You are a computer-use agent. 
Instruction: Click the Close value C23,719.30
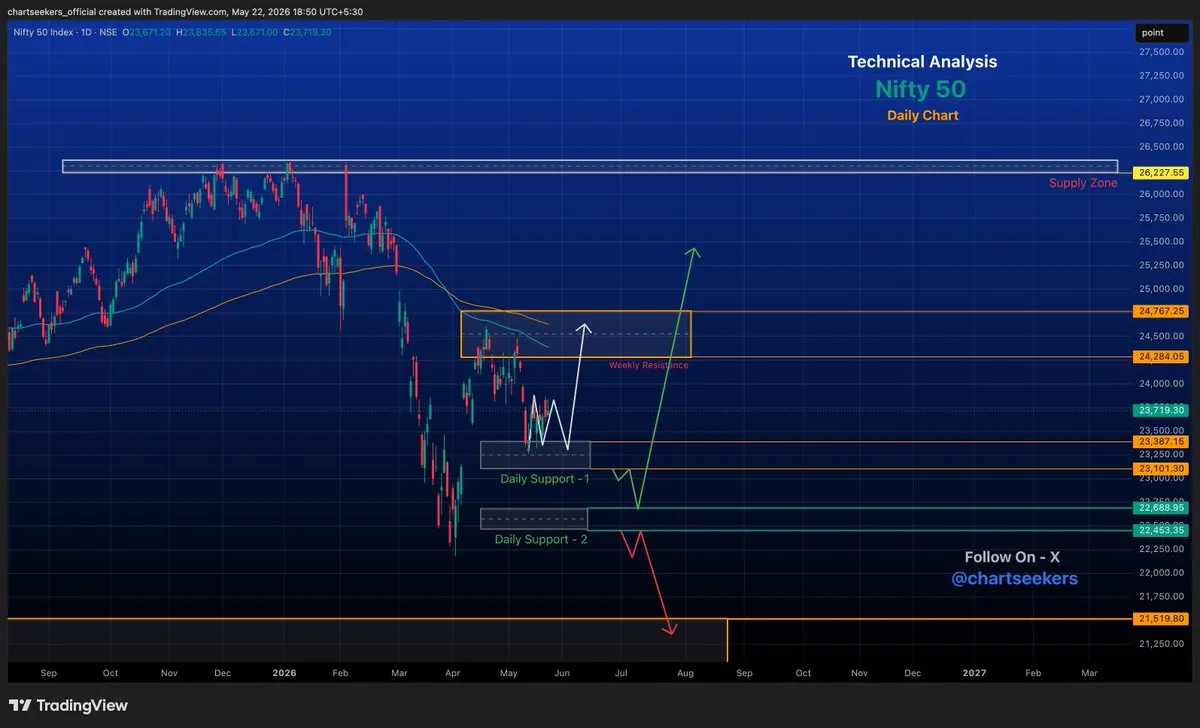coord(307,32)
